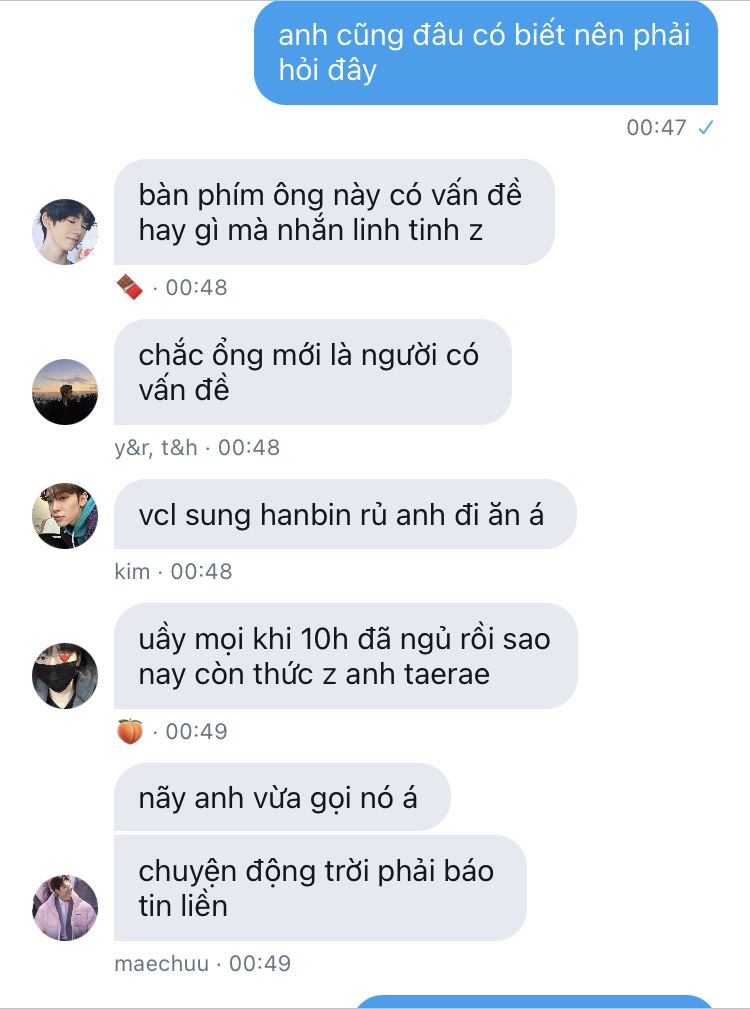Open avatar of sender with chocolate emoji name
Image resolution: width=750 pixels, height=1009 pixels.
click(65, 232)
